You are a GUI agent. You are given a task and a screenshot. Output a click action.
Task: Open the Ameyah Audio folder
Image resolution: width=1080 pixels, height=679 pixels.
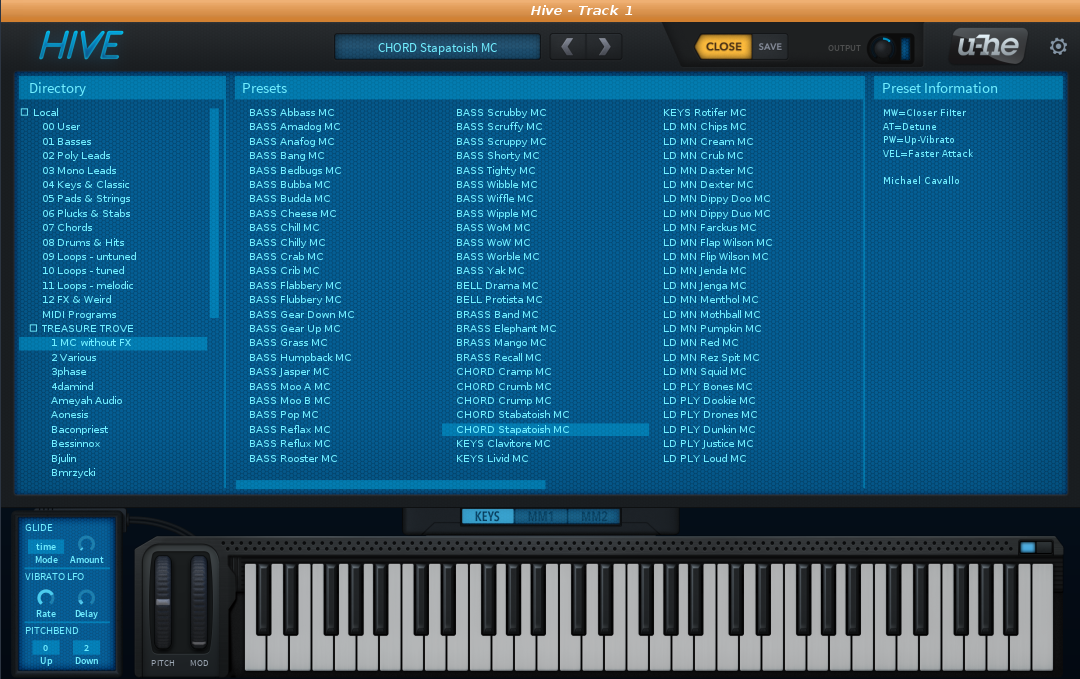(x=87, y=400)
